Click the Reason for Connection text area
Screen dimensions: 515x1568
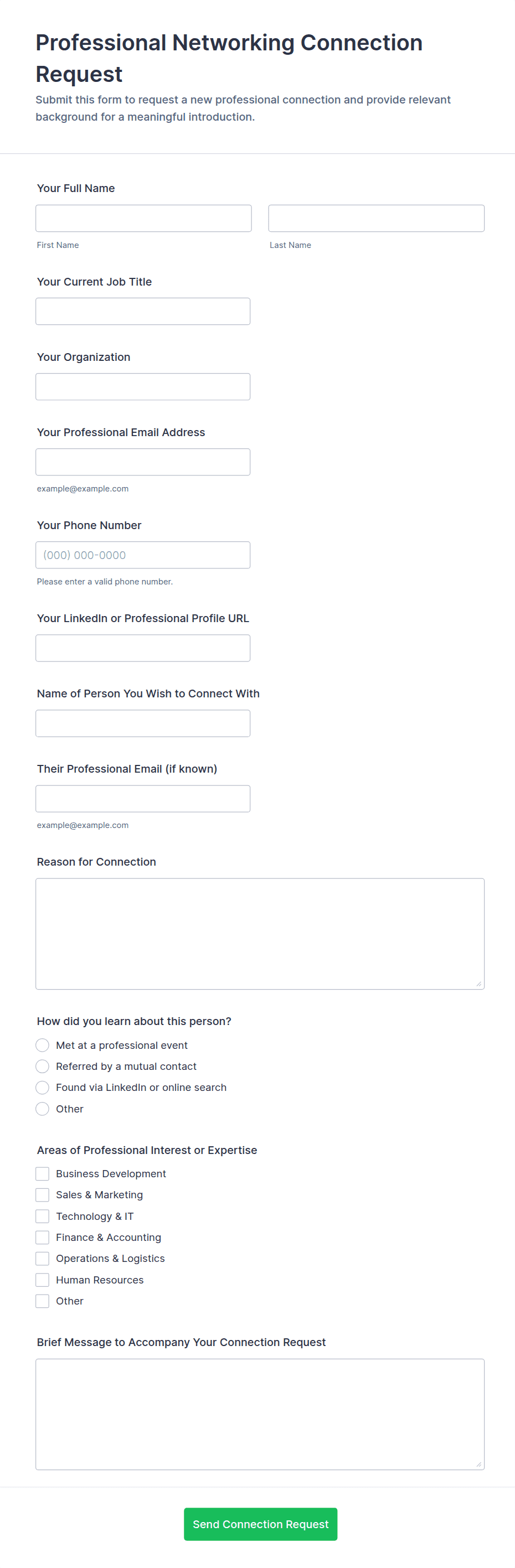(259, 934)
